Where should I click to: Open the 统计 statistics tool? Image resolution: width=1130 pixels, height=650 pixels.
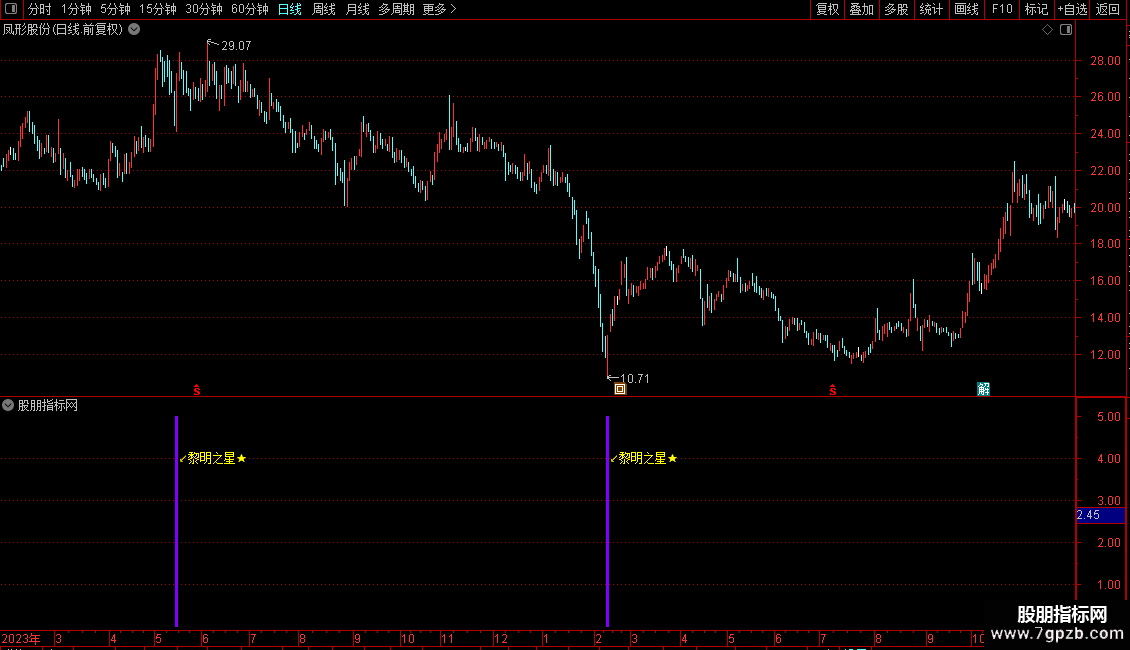pyautogui.click(x=931, y=9)
